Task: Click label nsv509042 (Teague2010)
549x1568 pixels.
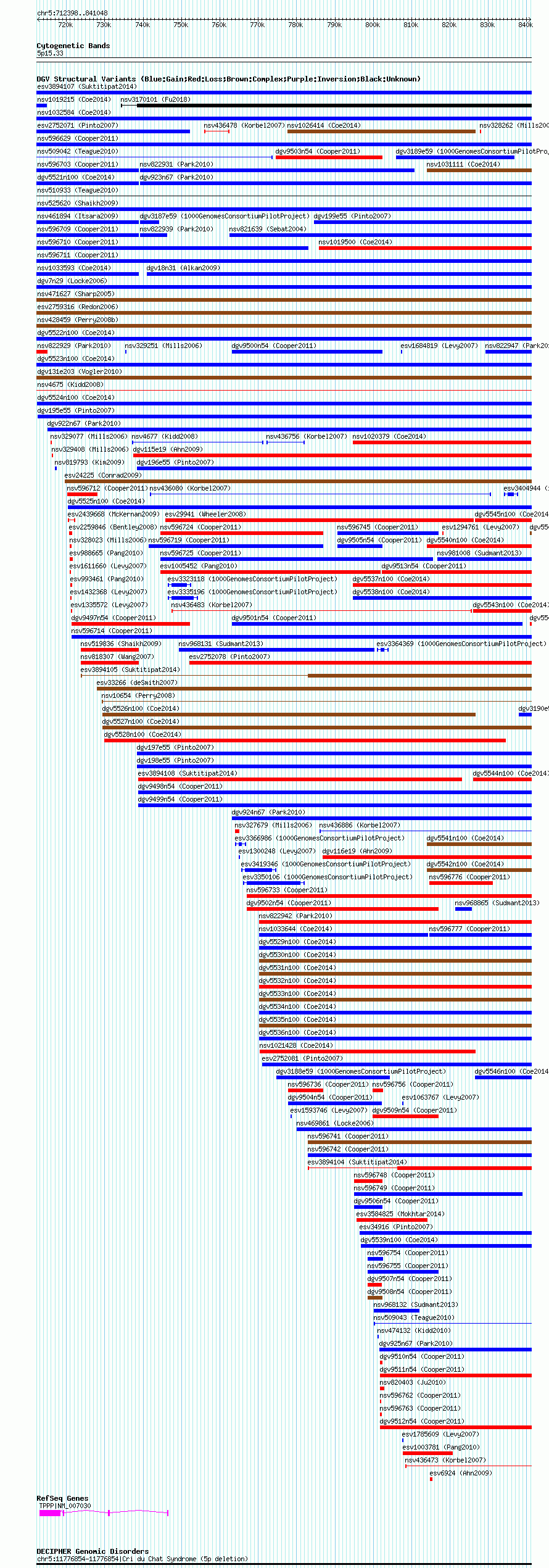Action: point(78,151)
